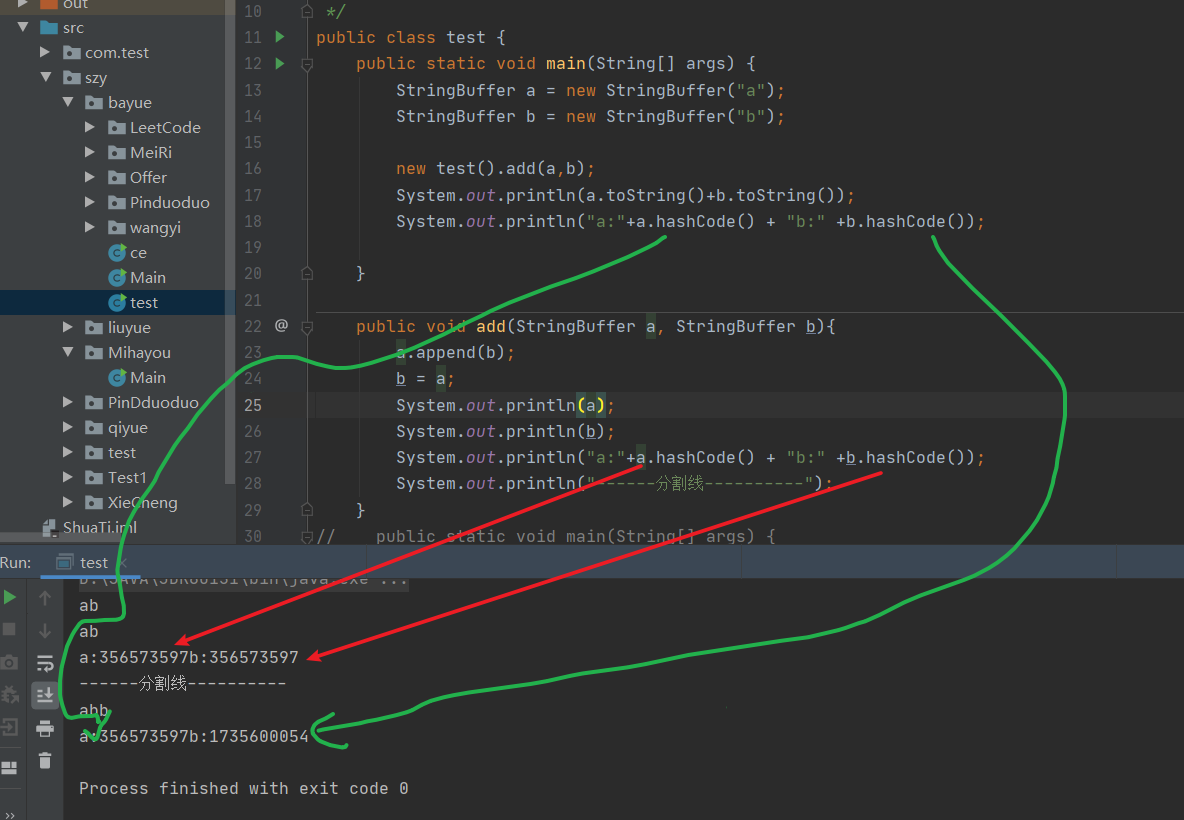Collapse the Mihayou package arrow
Viewport: 1184px width, 820px height.
coord(68,352)
